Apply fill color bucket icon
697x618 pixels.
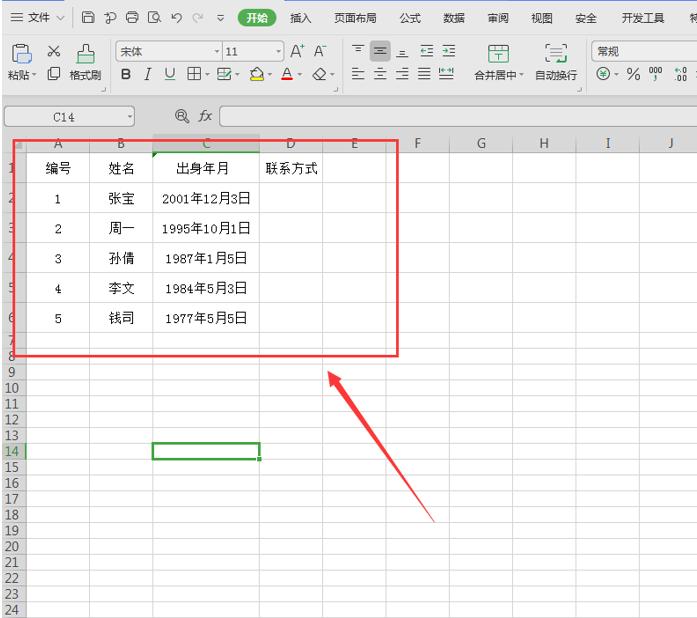click(x=257, y=74)
